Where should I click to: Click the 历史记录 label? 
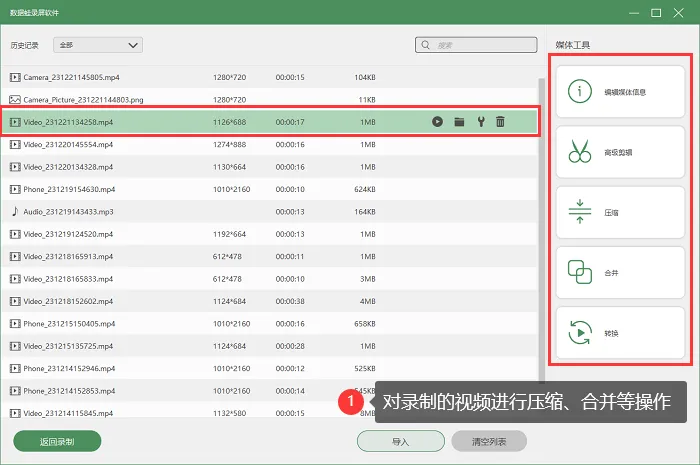click(x=25, y=45)
